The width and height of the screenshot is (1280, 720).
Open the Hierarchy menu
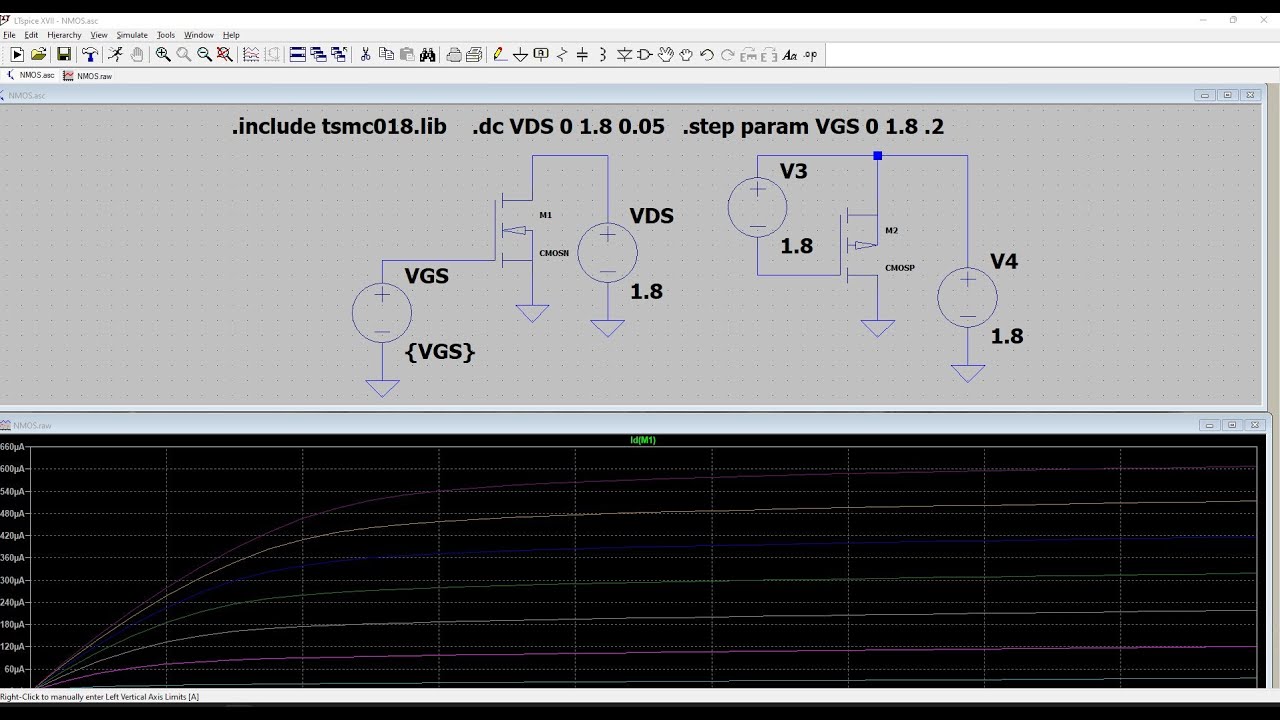(64, 35)
